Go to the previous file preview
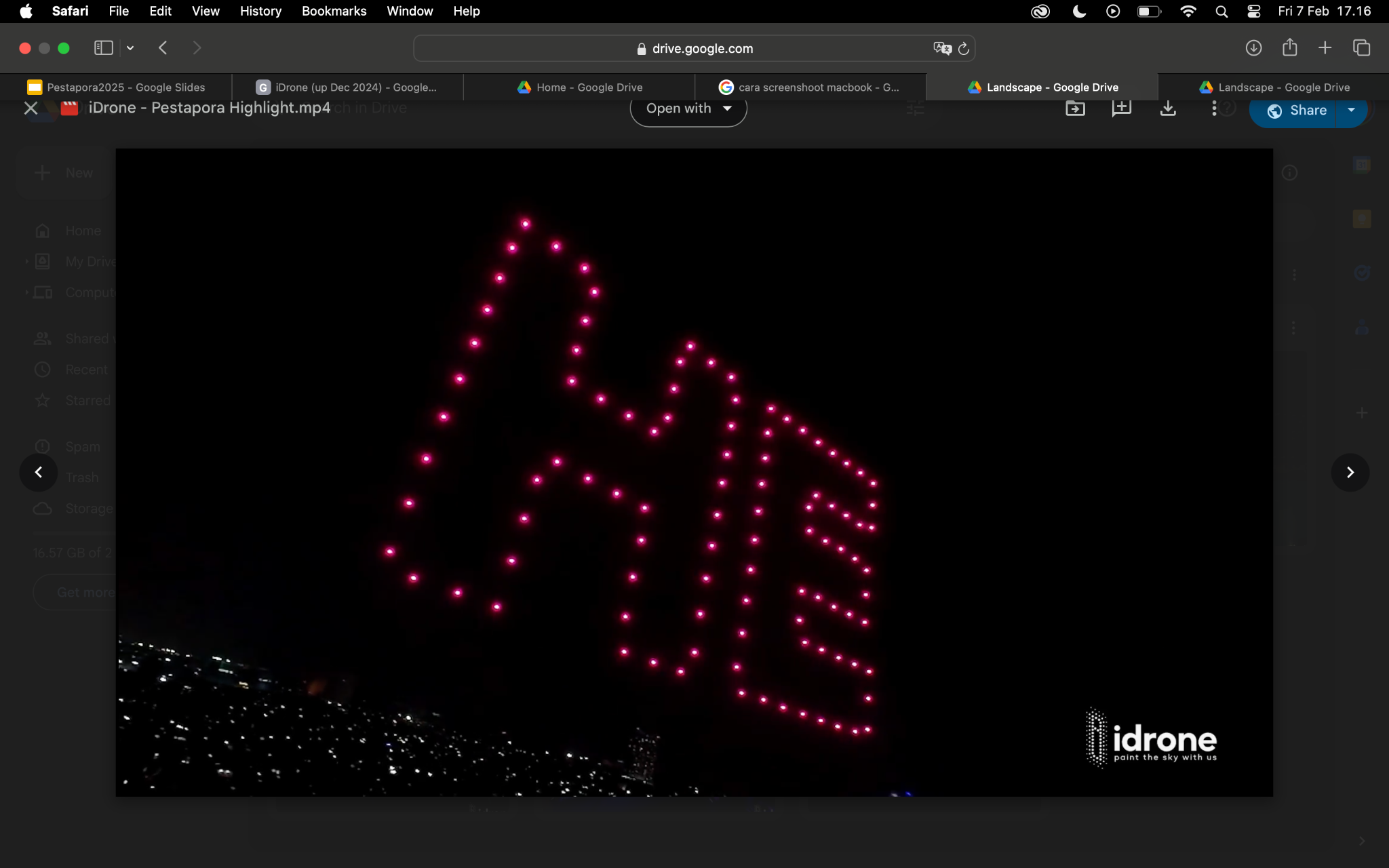1389x868 pixels. point(39,472)
